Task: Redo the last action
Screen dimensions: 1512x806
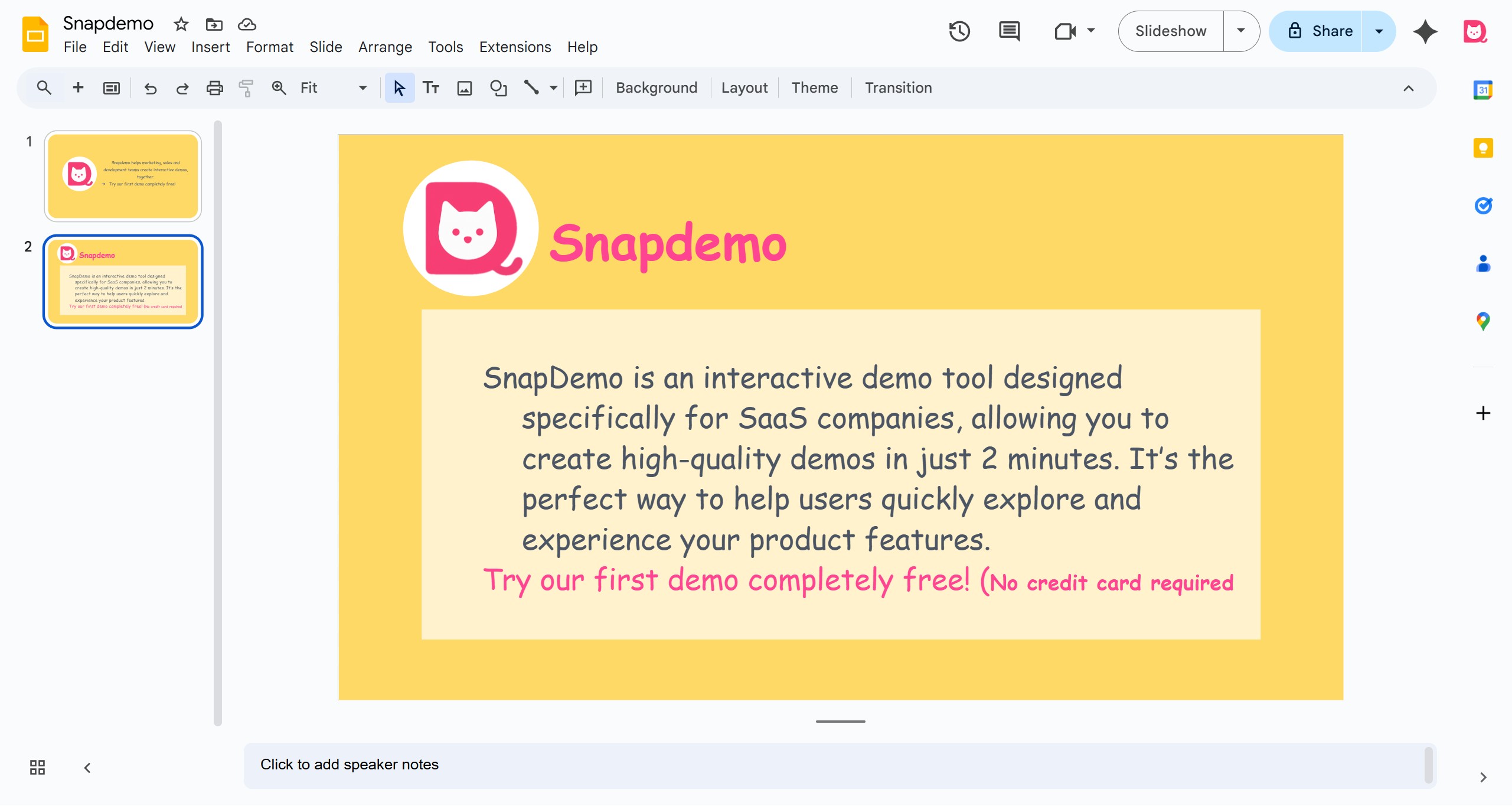Action: click(182, 88)
